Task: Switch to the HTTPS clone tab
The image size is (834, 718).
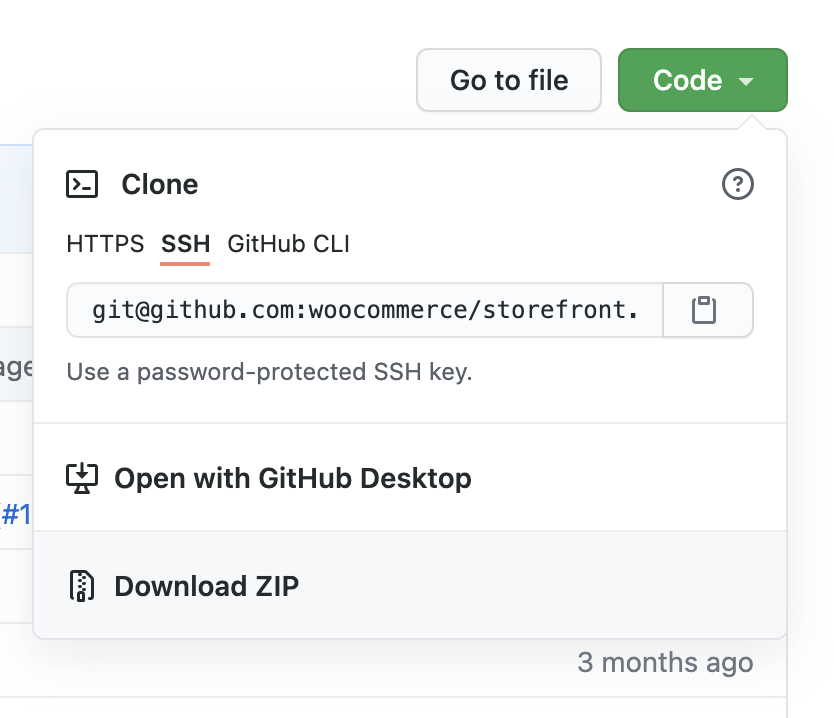Action: pos(104,243)
